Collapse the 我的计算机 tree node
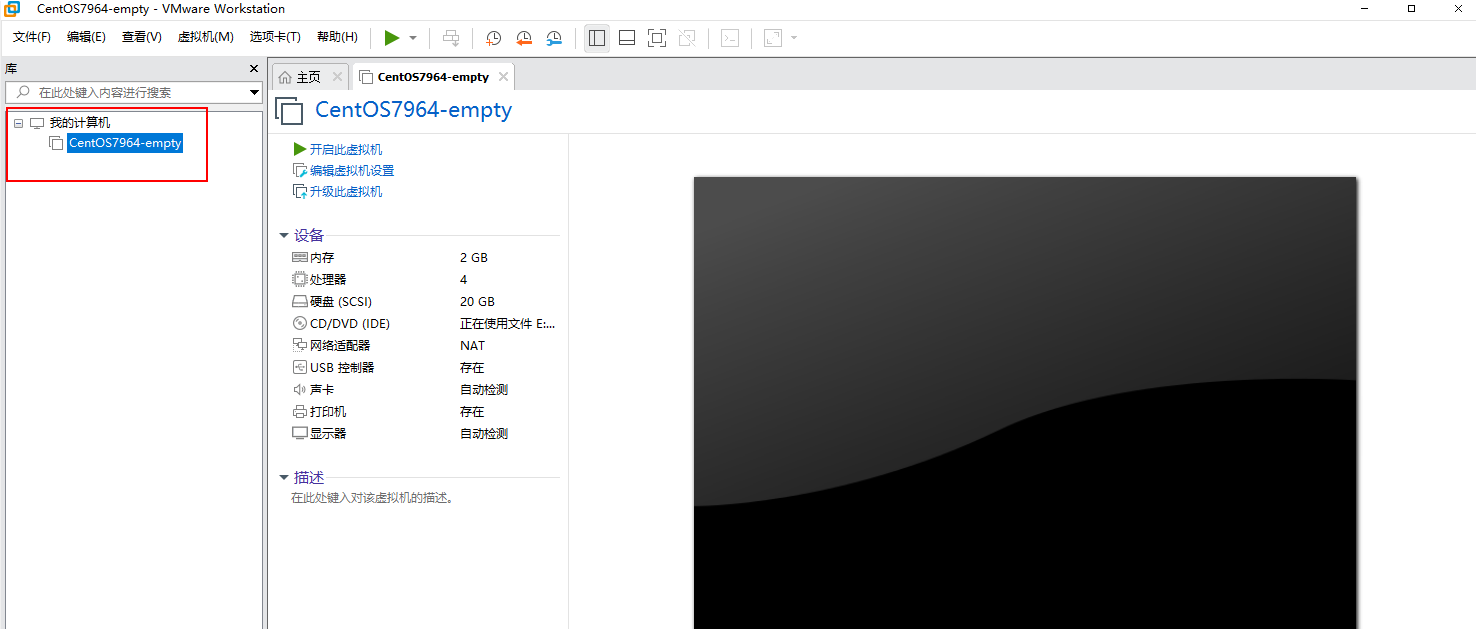The image size is (1476, 629). (18, 123)
